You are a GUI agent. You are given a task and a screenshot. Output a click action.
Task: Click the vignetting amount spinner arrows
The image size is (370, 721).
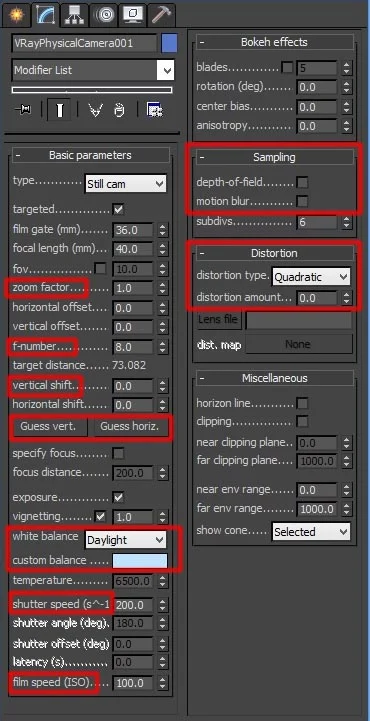(x=162, y=517)
